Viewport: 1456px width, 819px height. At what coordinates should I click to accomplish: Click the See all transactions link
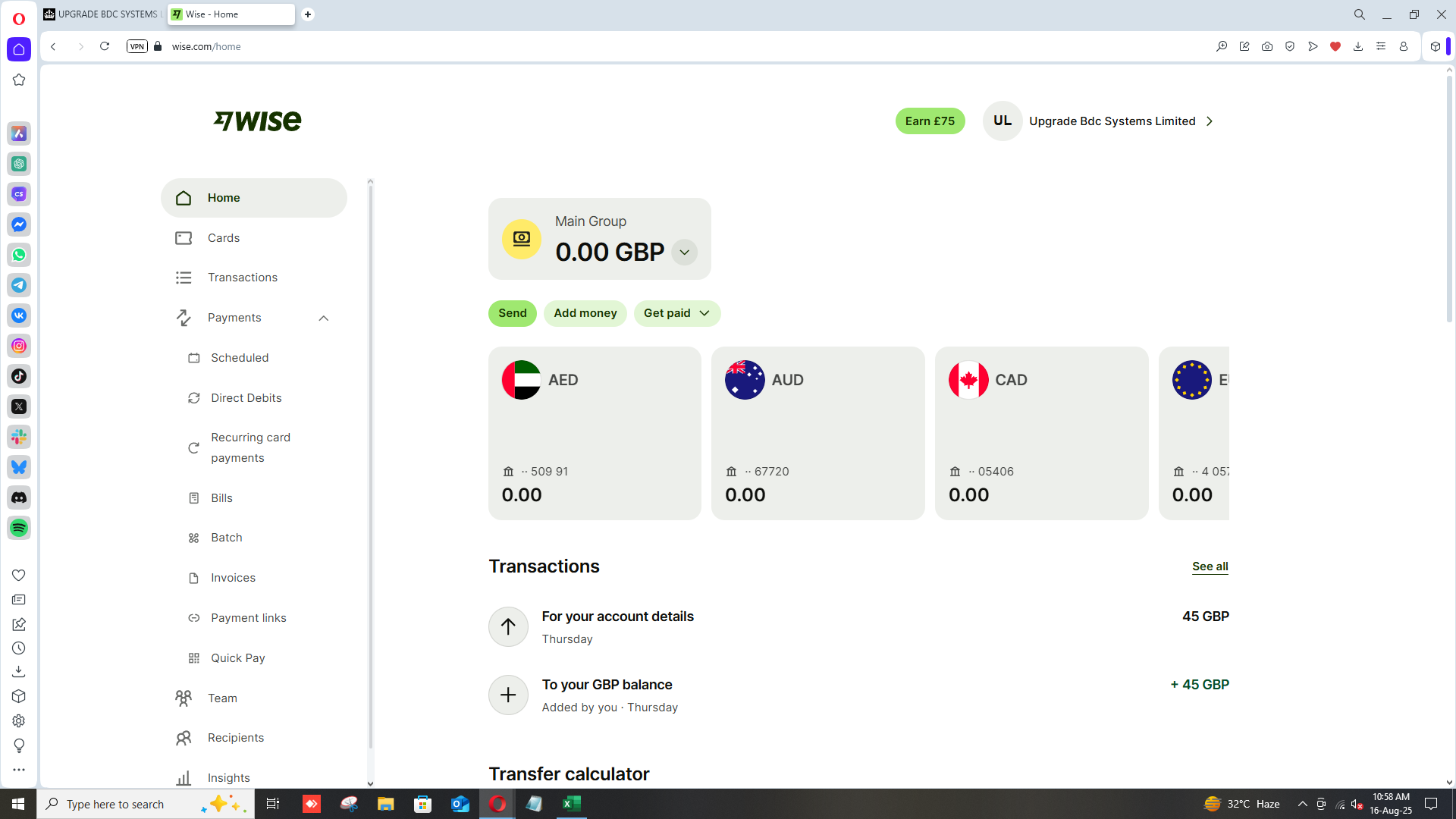tap(1210, 566)
